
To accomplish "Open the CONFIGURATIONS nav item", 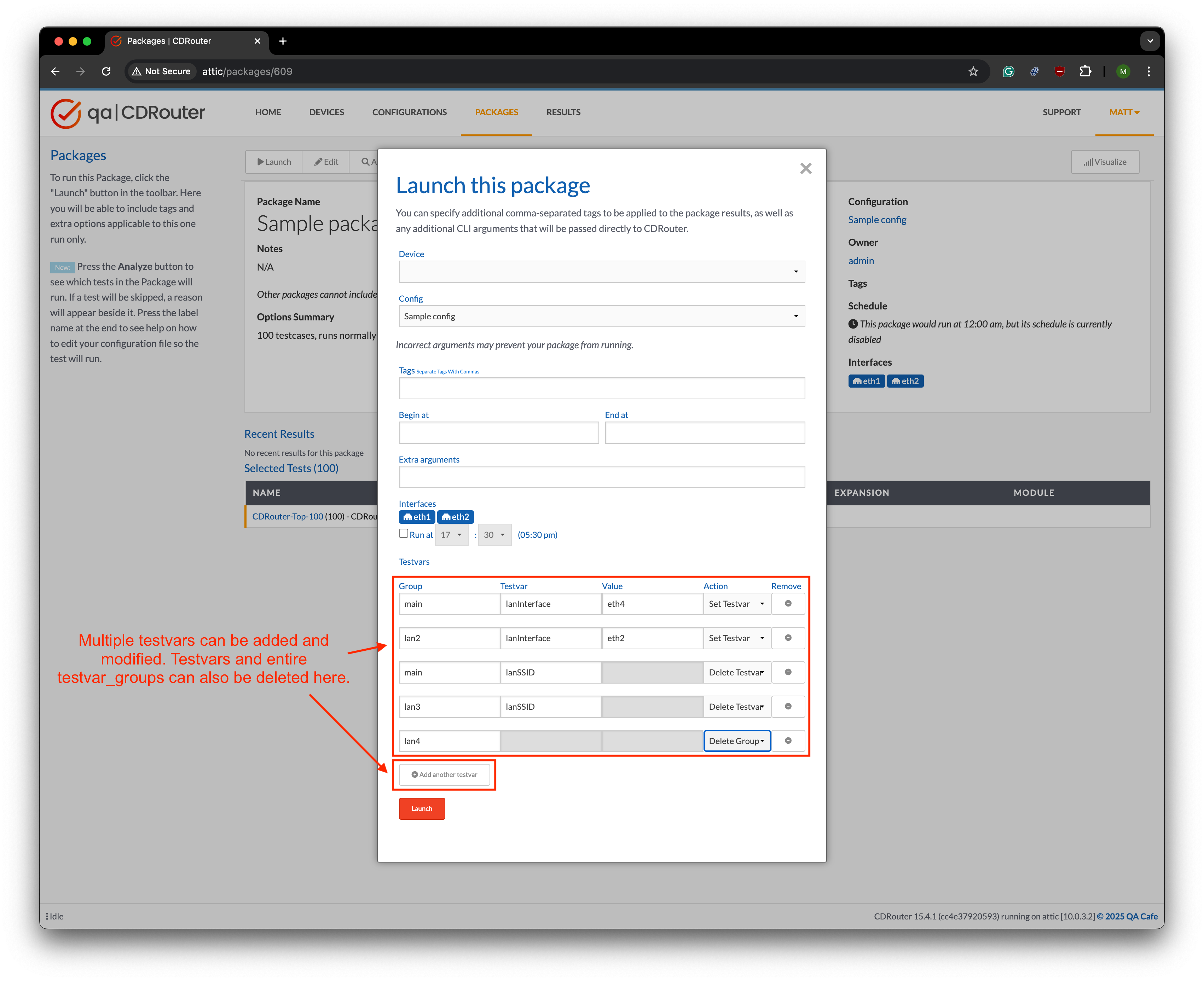I will pyautogui.click(x=409, y=112).
